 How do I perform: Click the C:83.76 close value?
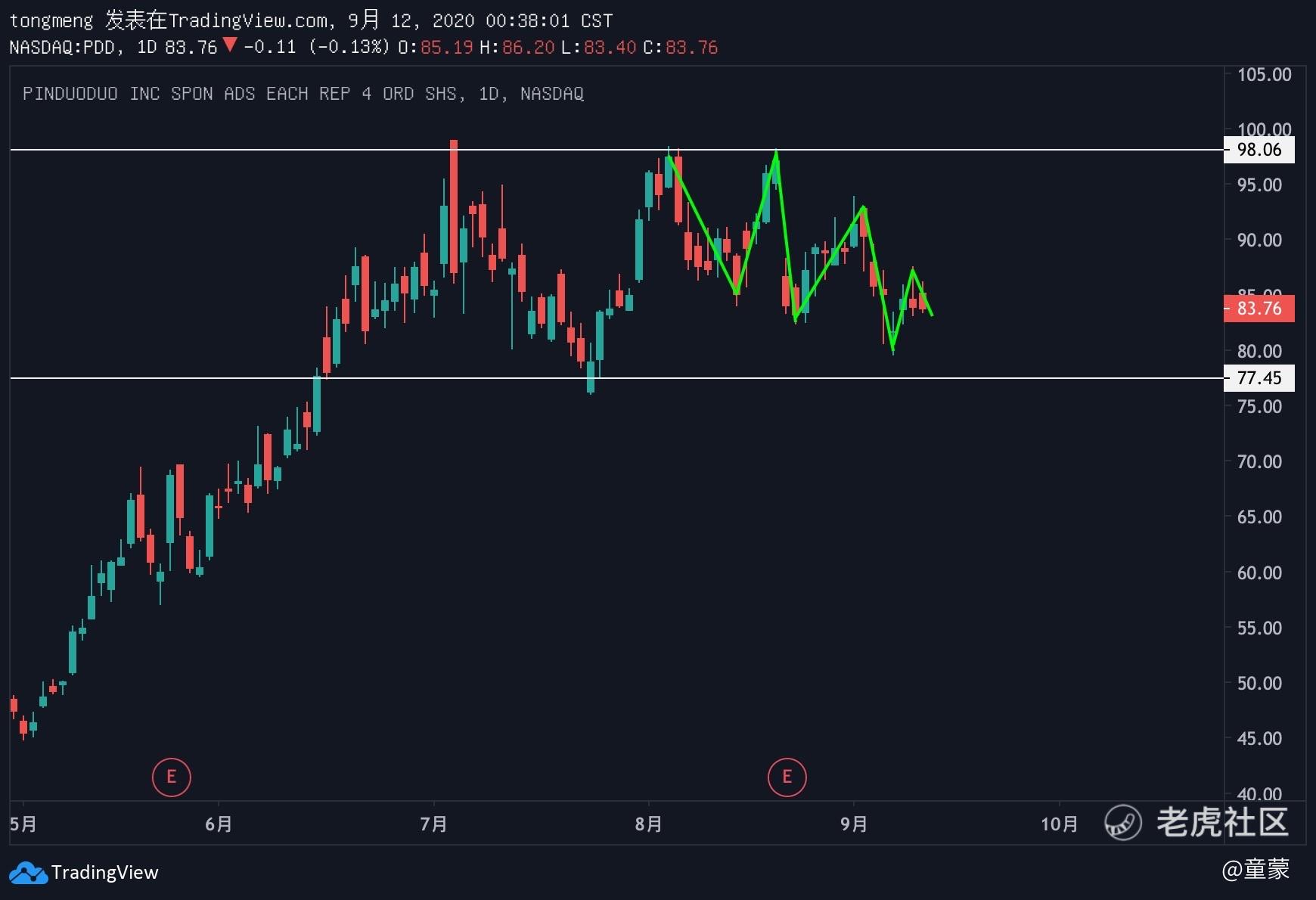pos(681,47)
